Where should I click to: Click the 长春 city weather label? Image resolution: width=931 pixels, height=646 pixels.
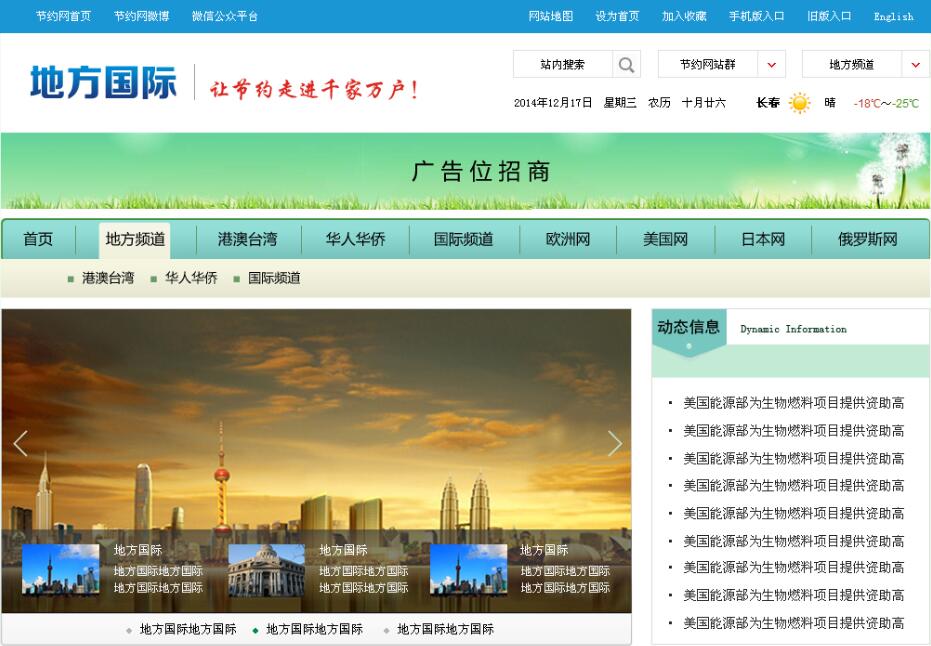(768, 103)
